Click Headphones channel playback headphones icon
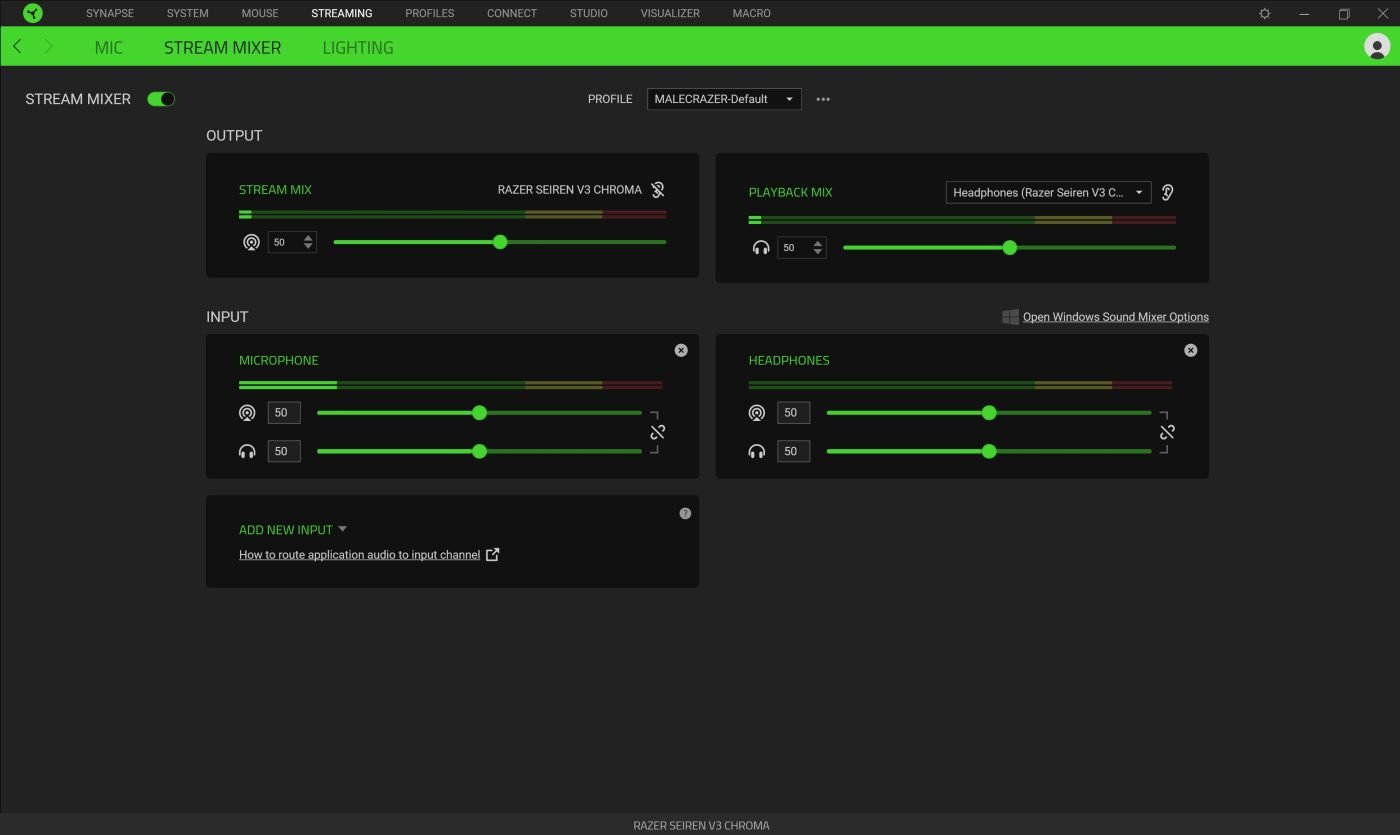Image resolution: width=1400 pixels, height=835 pixels. pos(757,451)
